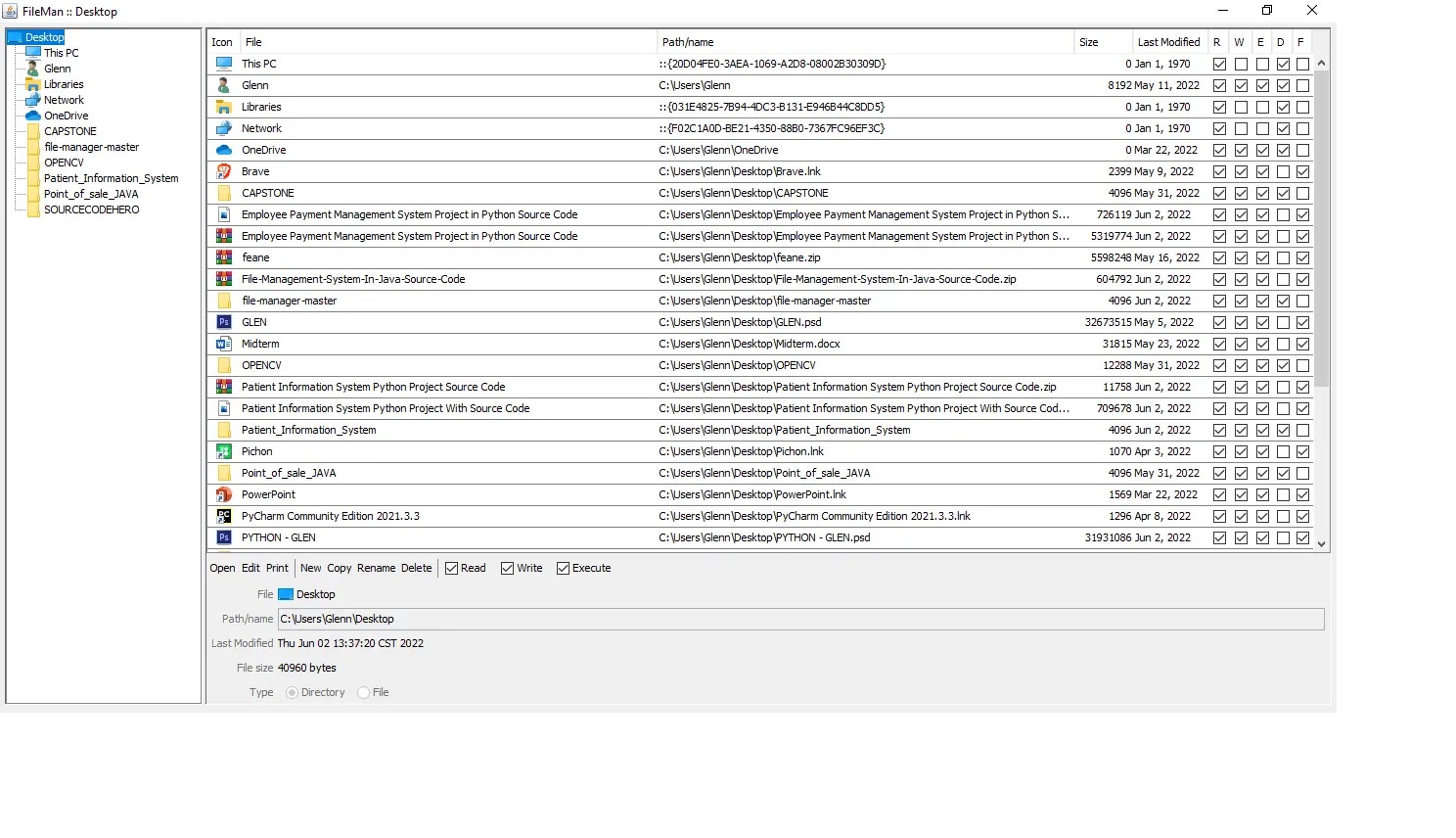Uncheck the Execute checkbox
The height and width of the screenshot is (838, 1456).
pyautogui.click(x=564, y=569)
